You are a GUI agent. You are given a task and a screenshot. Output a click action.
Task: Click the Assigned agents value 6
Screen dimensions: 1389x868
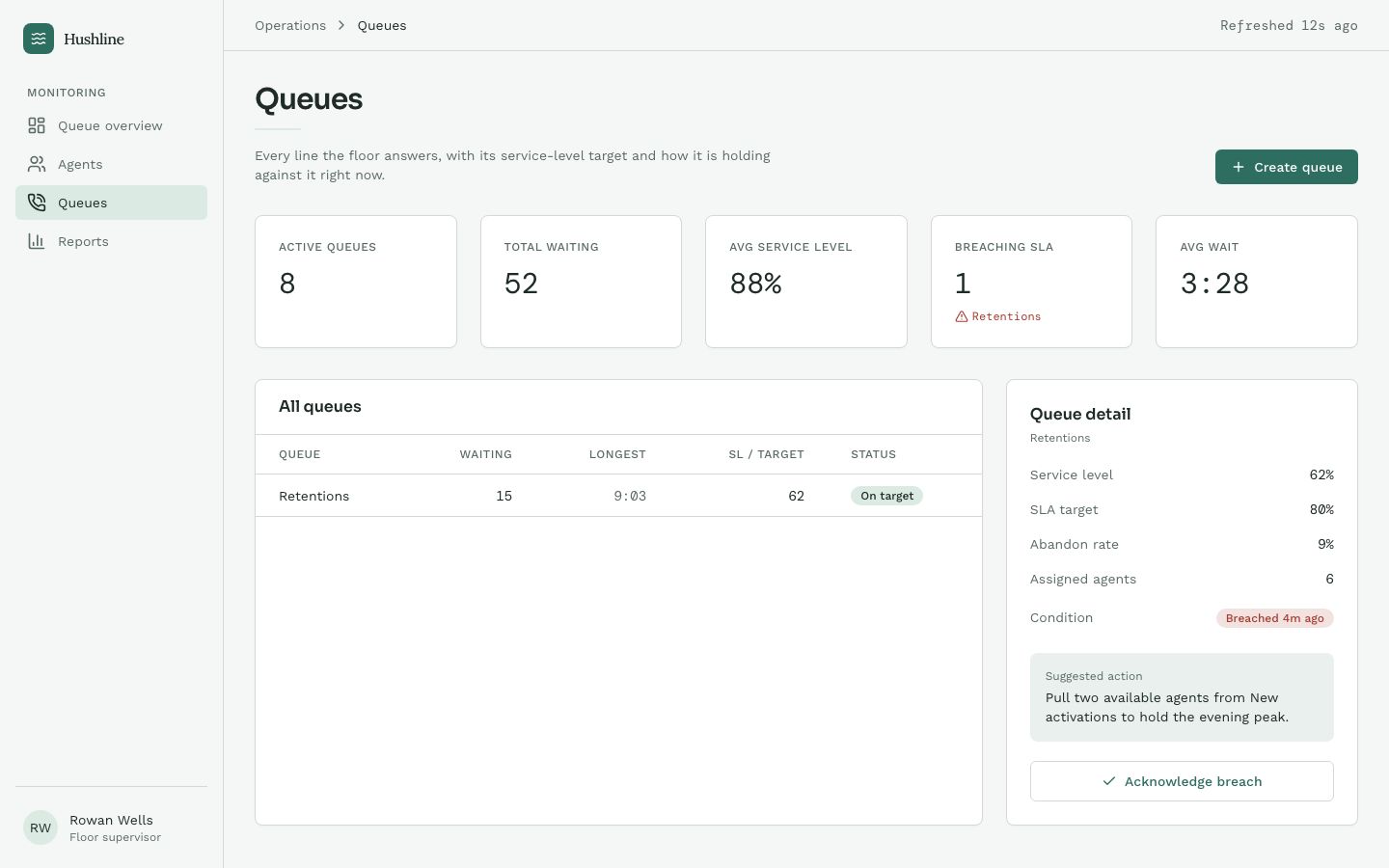tap(1329, 579)
